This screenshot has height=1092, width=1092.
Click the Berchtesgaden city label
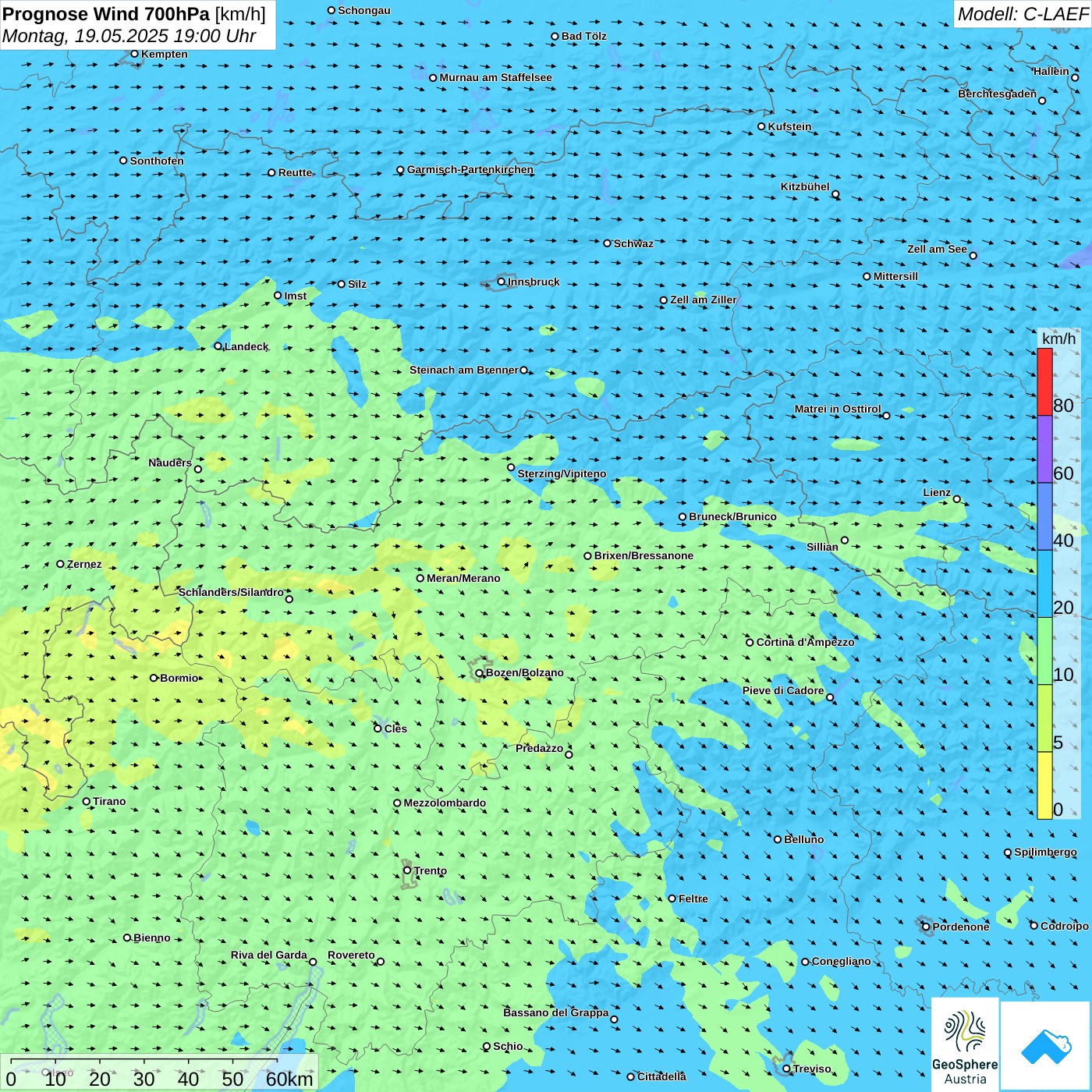click(998, 94)
